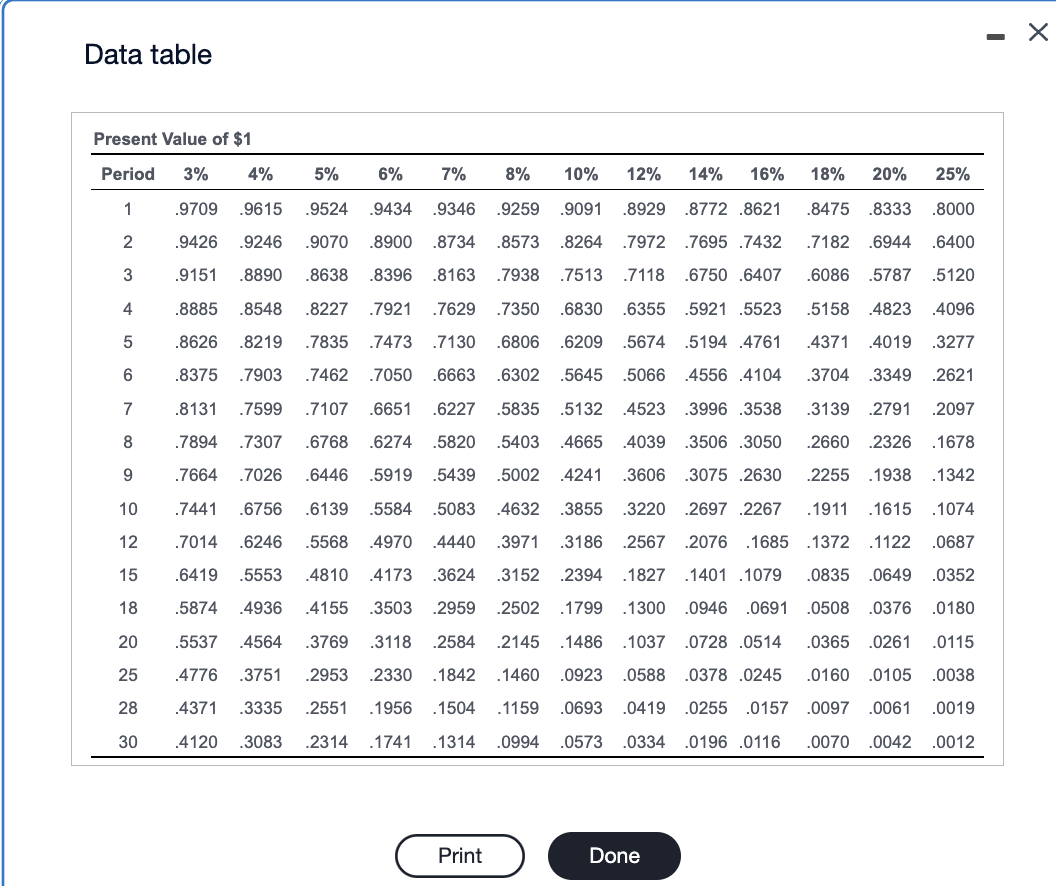Click the Print button
Viewport: 1056px width, 886px height.
pyautogui.click(x=459, y=856)
